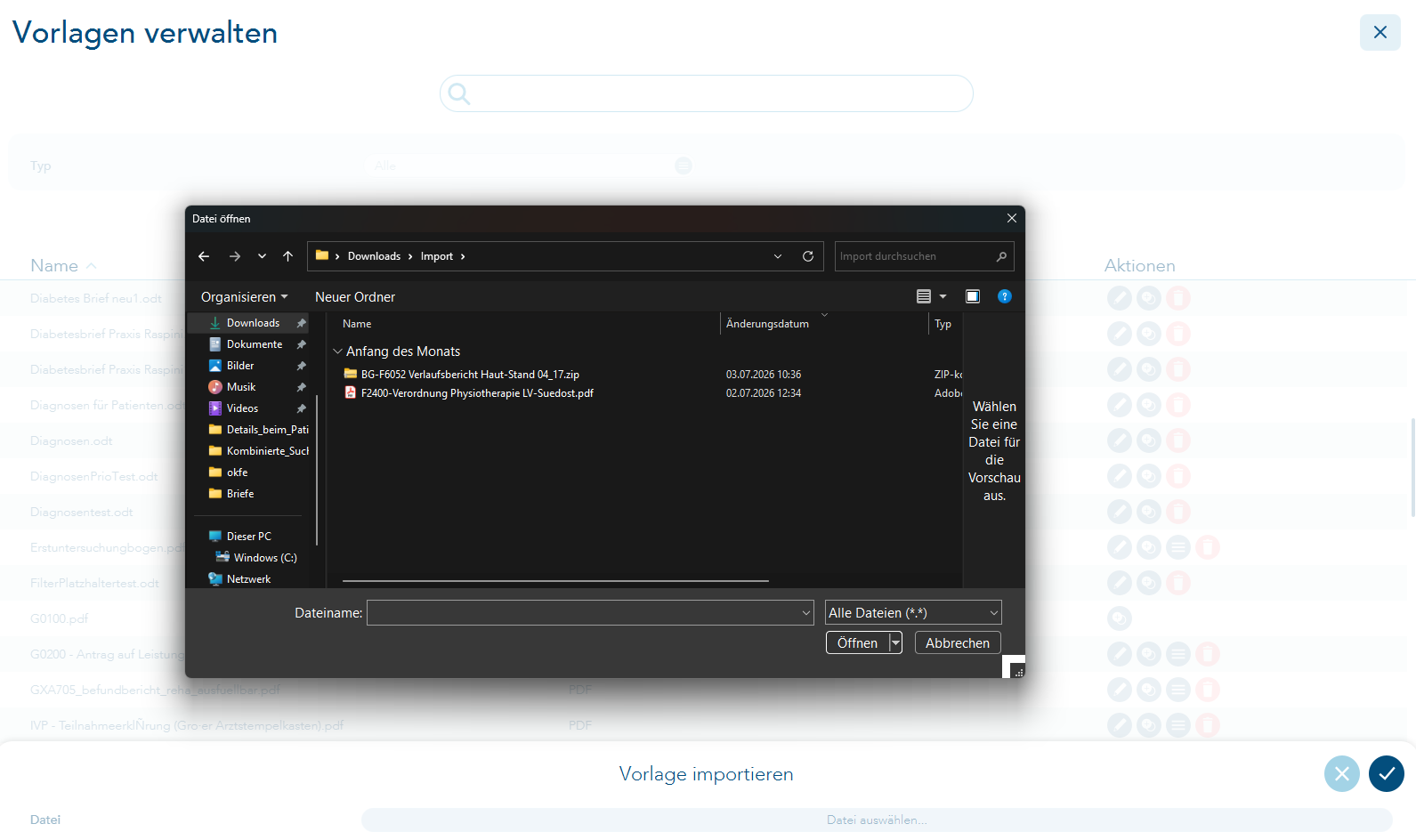Edit the GXA705_befundbericht template
This screenshot has width=1416, height=840.
(x=1120, y=690)
